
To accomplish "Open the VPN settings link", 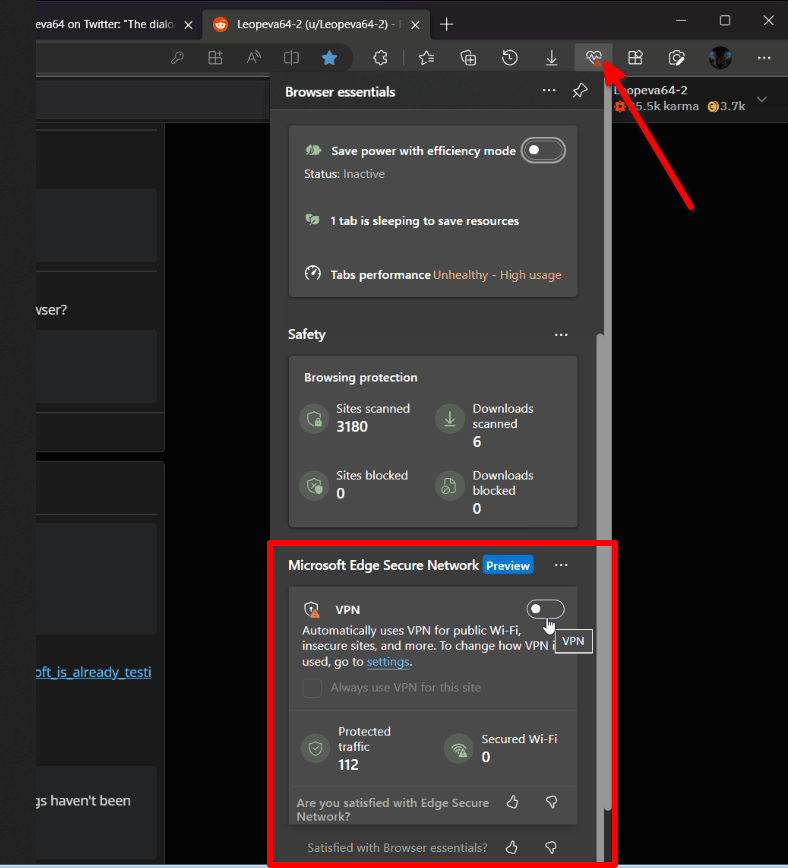I will coord(388,662).
